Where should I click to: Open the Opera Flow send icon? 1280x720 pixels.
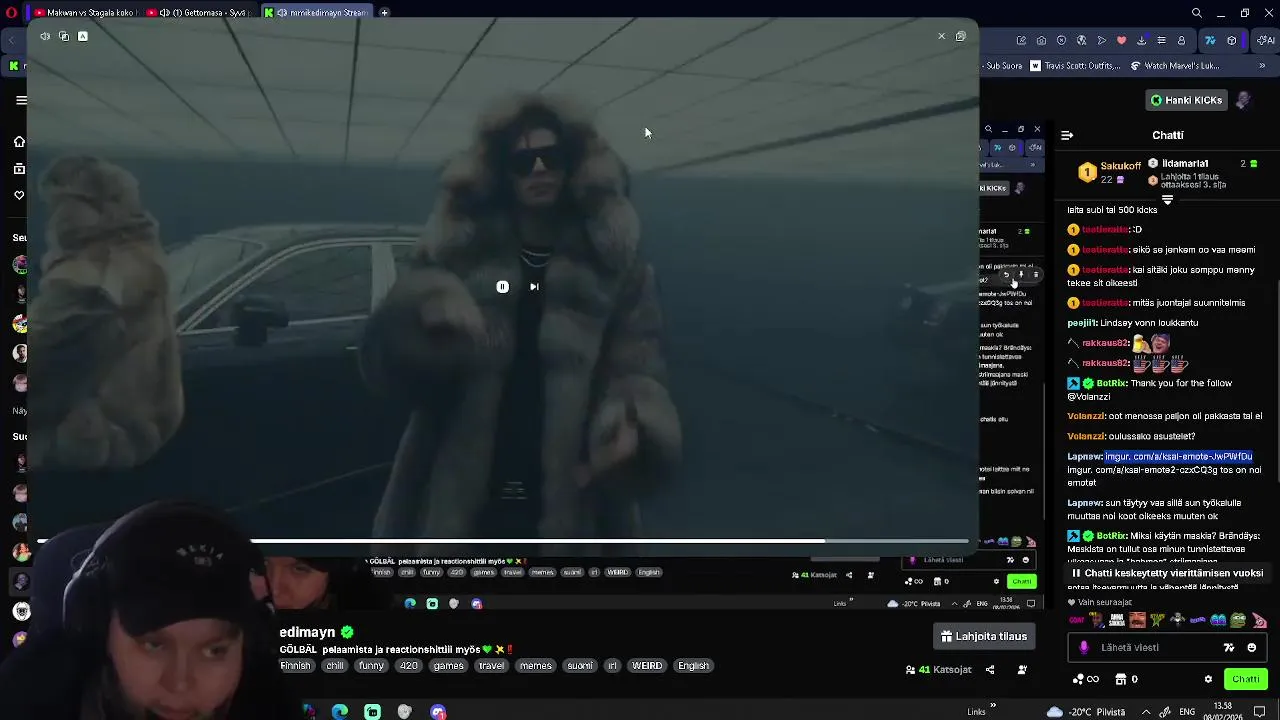(1101, 41)
